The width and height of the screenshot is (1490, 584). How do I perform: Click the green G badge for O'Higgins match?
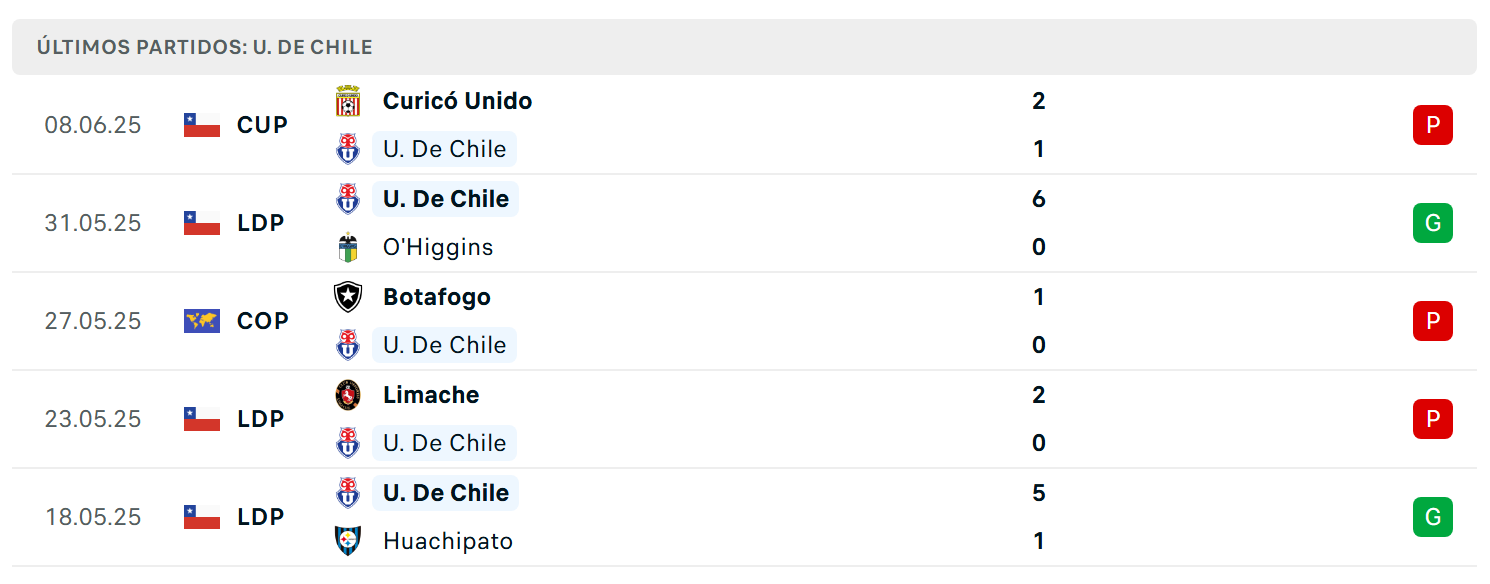tap(1432, 223)
